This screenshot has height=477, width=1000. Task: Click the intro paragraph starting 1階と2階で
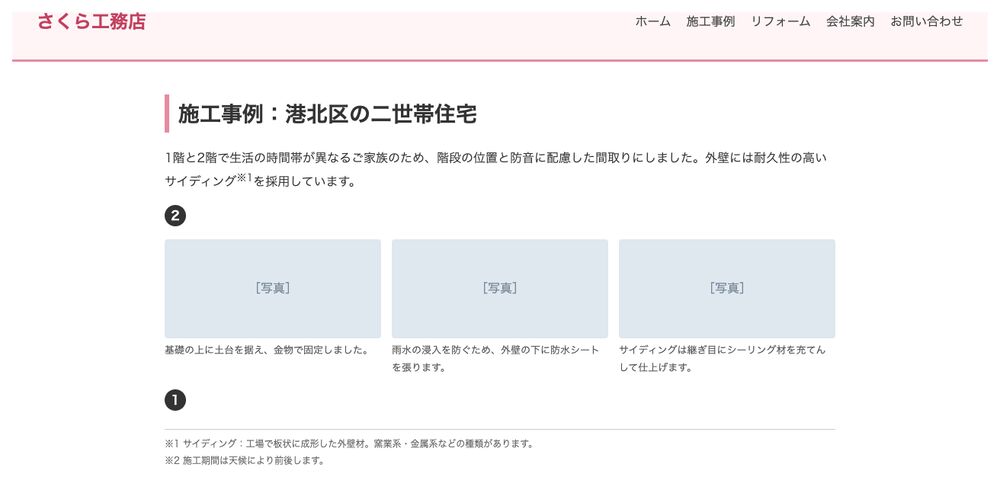(x=496, y=169)
